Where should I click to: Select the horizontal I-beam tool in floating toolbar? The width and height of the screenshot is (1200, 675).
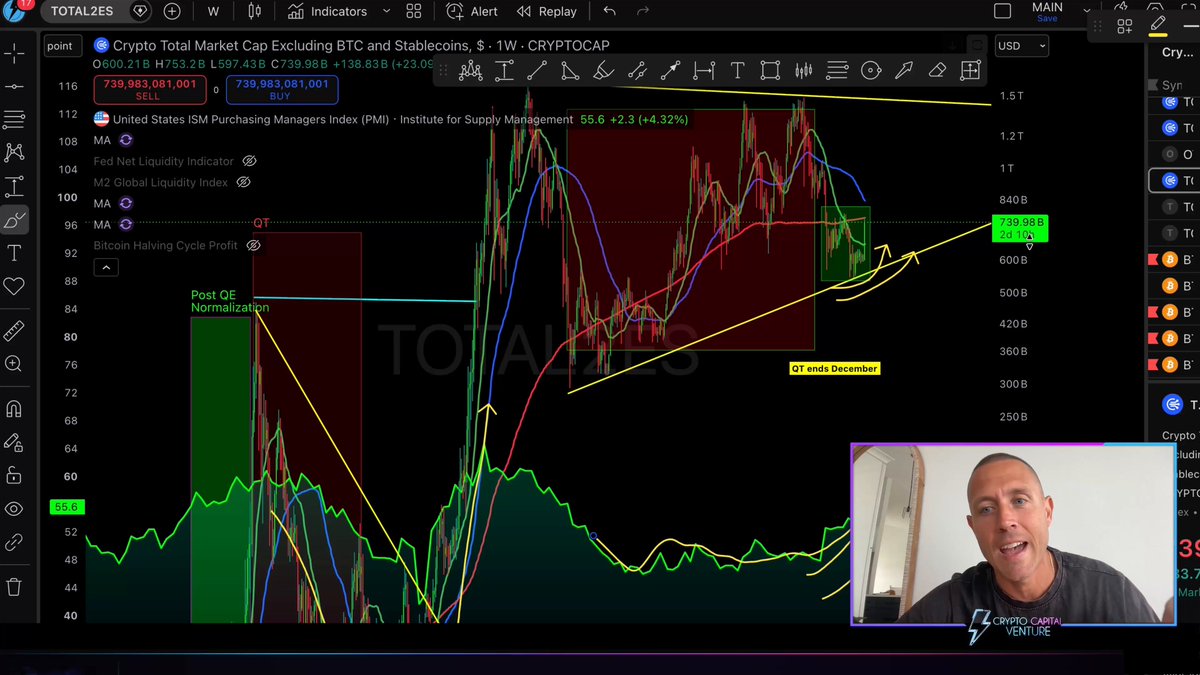click(x=504, y=70)
